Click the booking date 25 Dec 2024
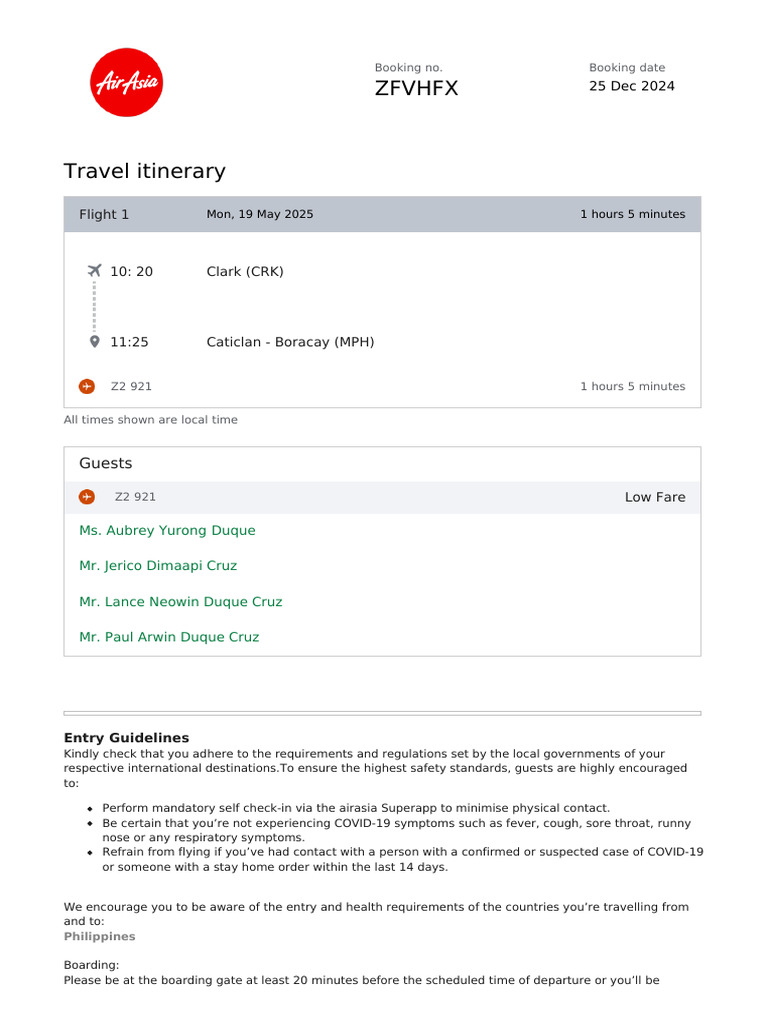The width and height of the screenshot is (768, 1024). [x=631, y=86]
